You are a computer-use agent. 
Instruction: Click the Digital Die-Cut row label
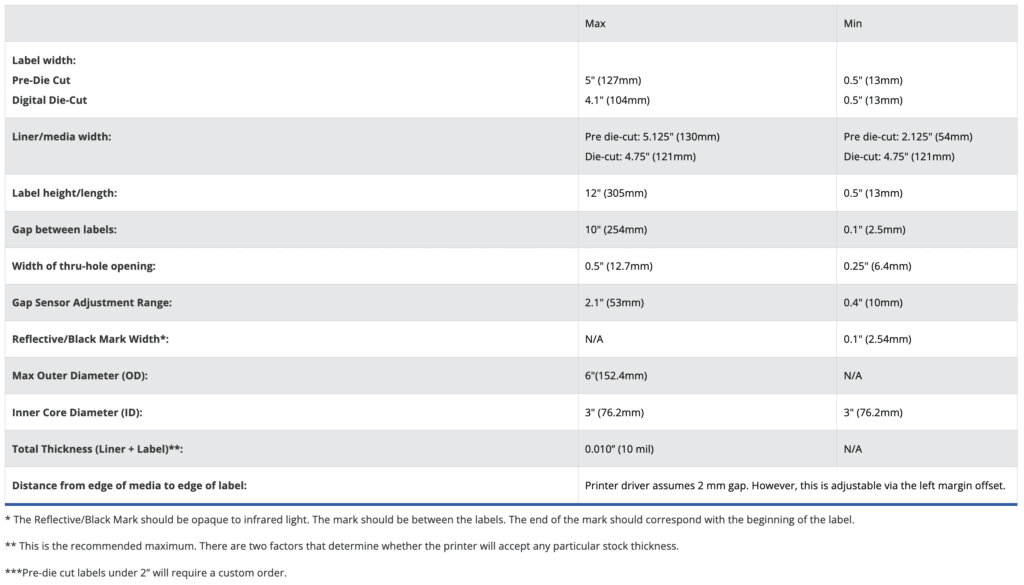tap(48, 100)
